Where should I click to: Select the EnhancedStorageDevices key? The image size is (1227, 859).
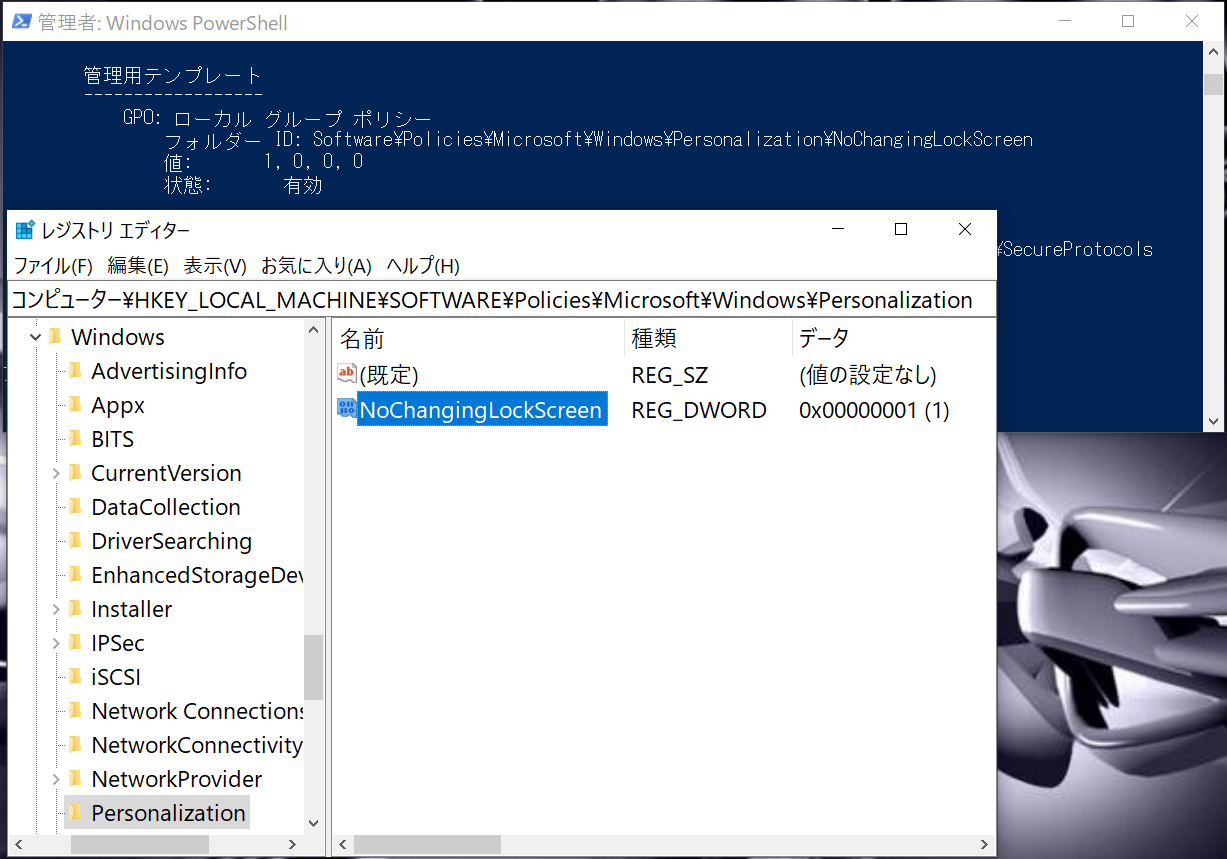(x=196, y=575)
